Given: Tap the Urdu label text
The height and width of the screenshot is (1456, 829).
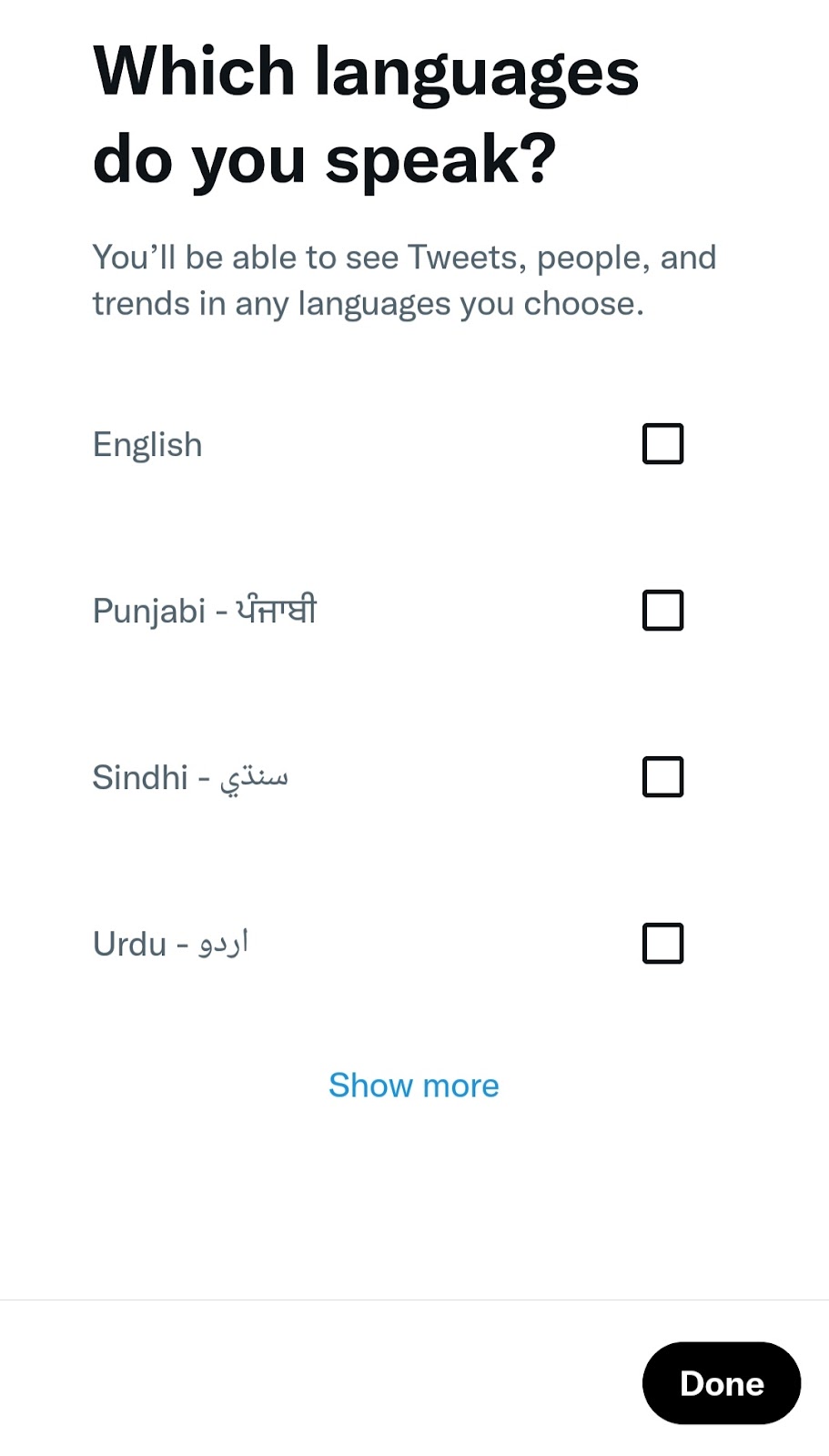Looking at the screenshot, I should [129, 945].
